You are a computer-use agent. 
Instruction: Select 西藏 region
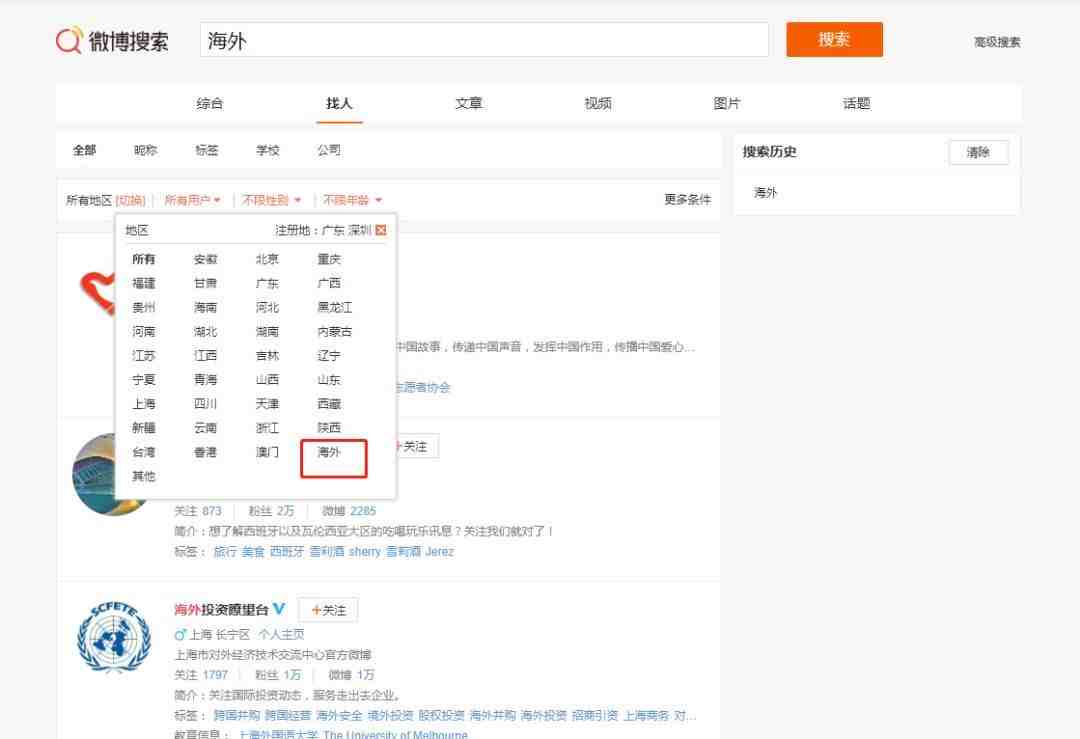(x=329, y=404)
